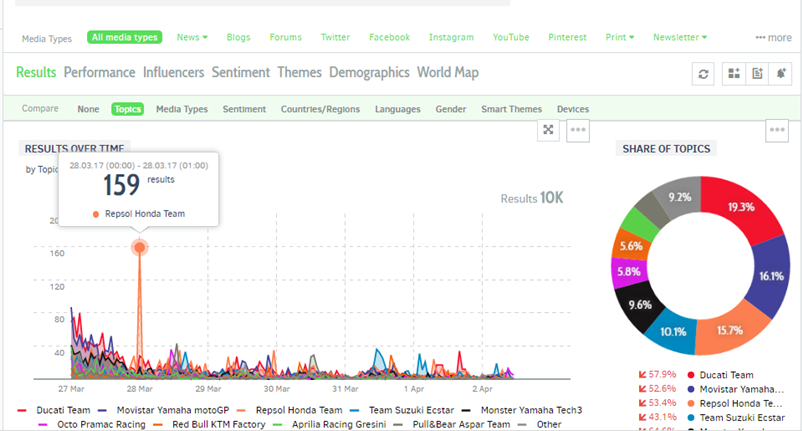Switch to the Sentiment tab
802x431 pixels.
pos(241,73)
